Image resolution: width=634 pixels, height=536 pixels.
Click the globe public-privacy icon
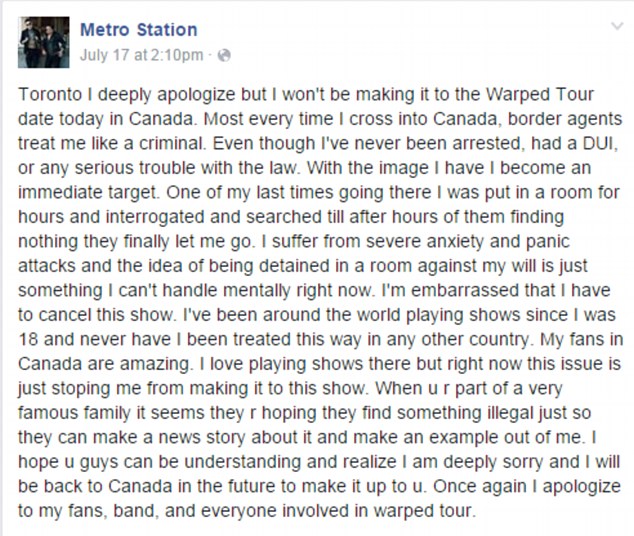pos(223,53)
